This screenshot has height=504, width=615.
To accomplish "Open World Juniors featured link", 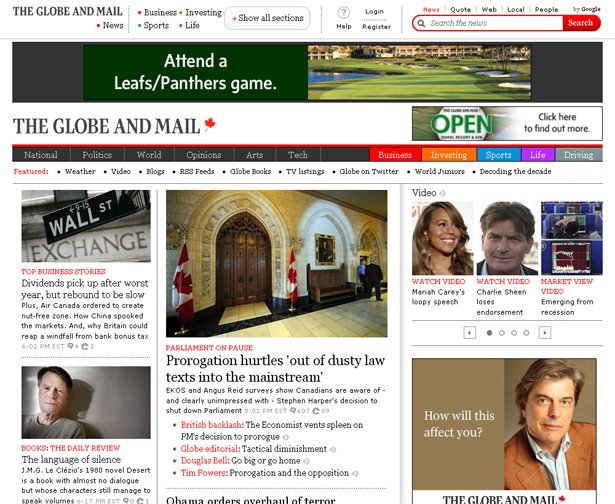I will pyautogui.click(x=440, y=171).
